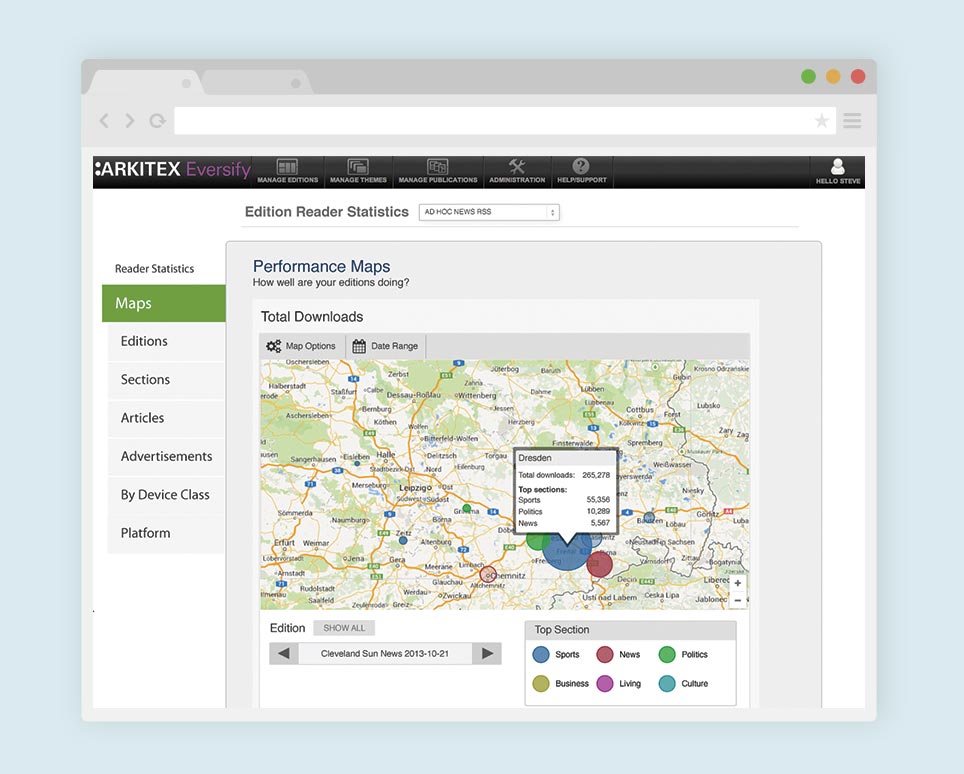This screenshot has height=774, width=964.
Task: Click the Dresden tooltip title
Action: 535,458
